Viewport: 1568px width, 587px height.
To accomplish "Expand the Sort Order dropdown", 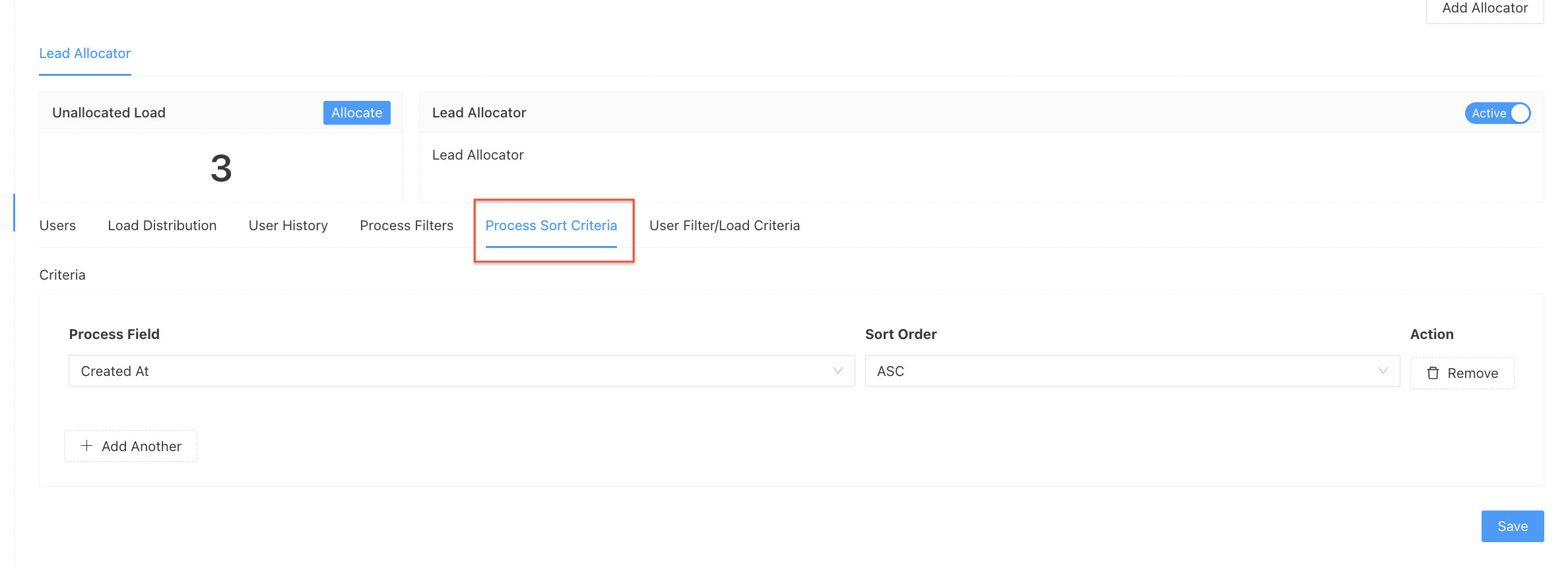I will pyautogui.click(x=1131, y=371).
